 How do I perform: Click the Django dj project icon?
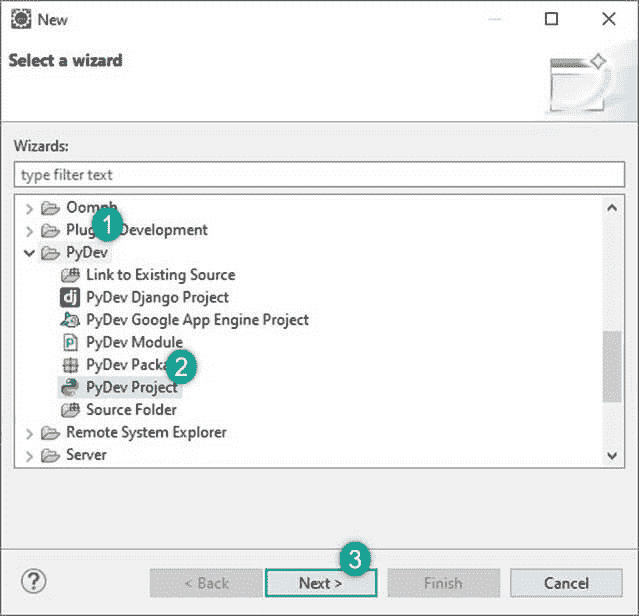[70, 297]
